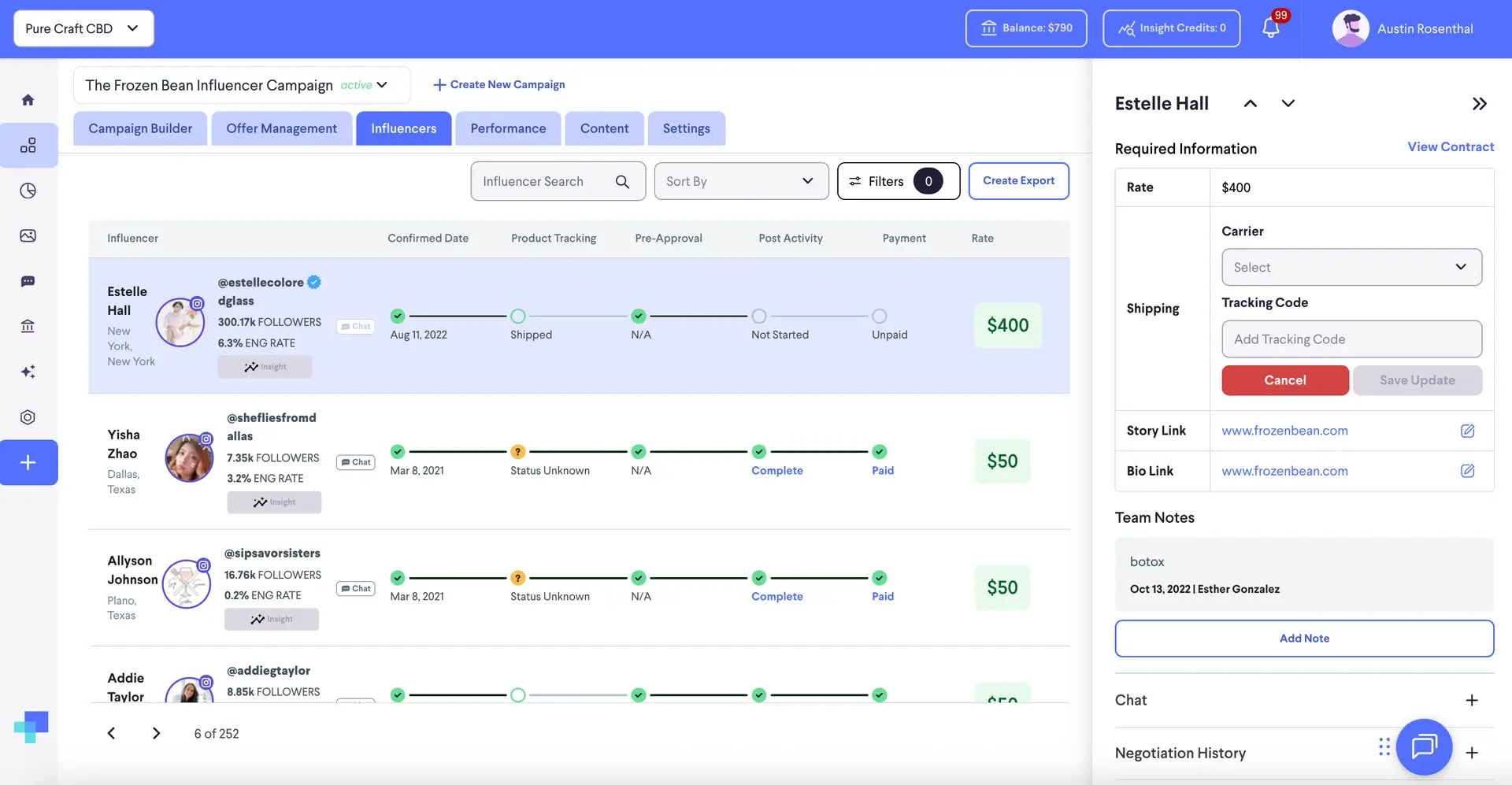Toggle Estelle Hall's Unpaid payment status
Screen dimensions: 1512x785
pos(879,317)
